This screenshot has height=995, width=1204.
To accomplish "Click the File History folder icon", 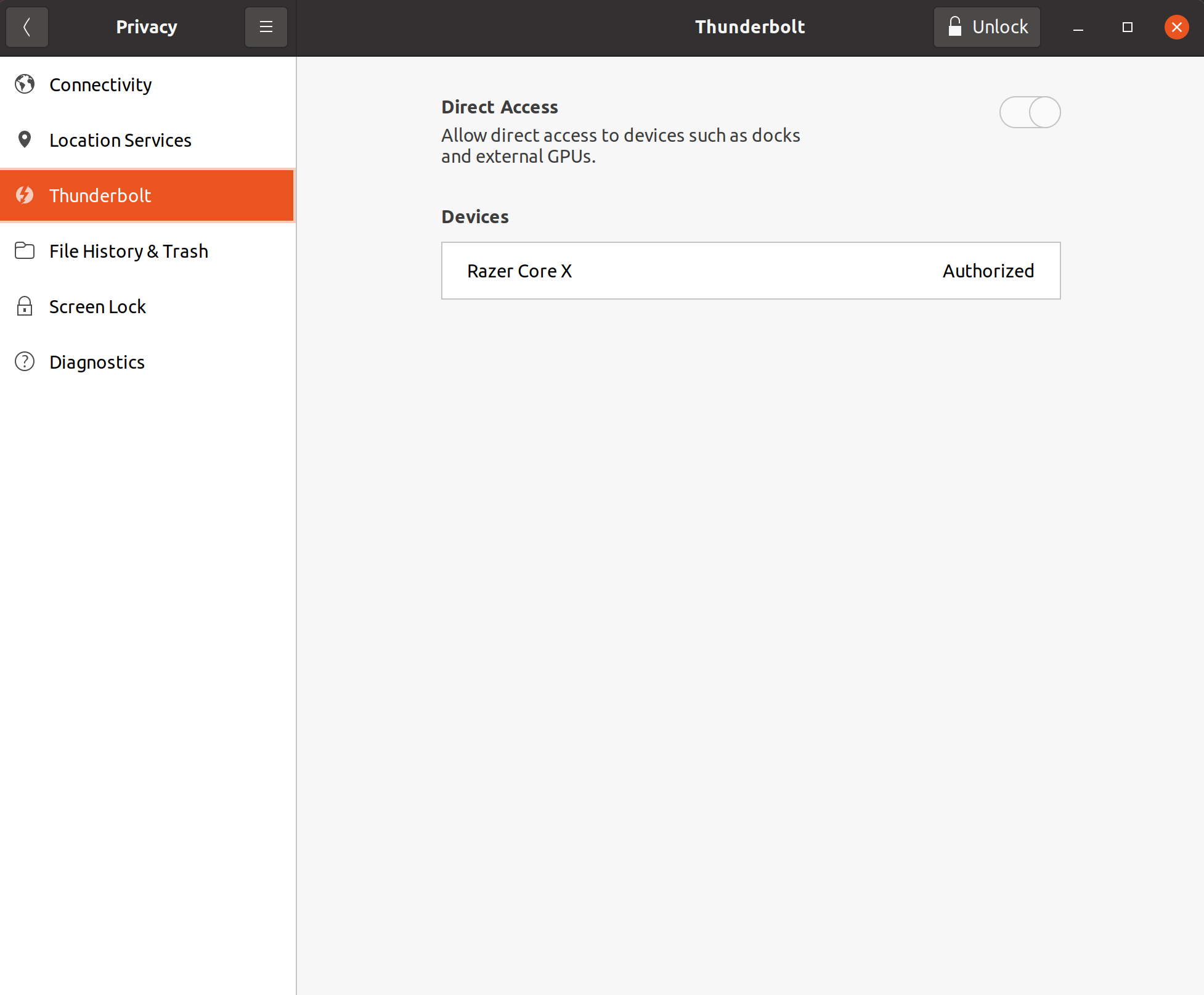I will click(x=25, y=250).
